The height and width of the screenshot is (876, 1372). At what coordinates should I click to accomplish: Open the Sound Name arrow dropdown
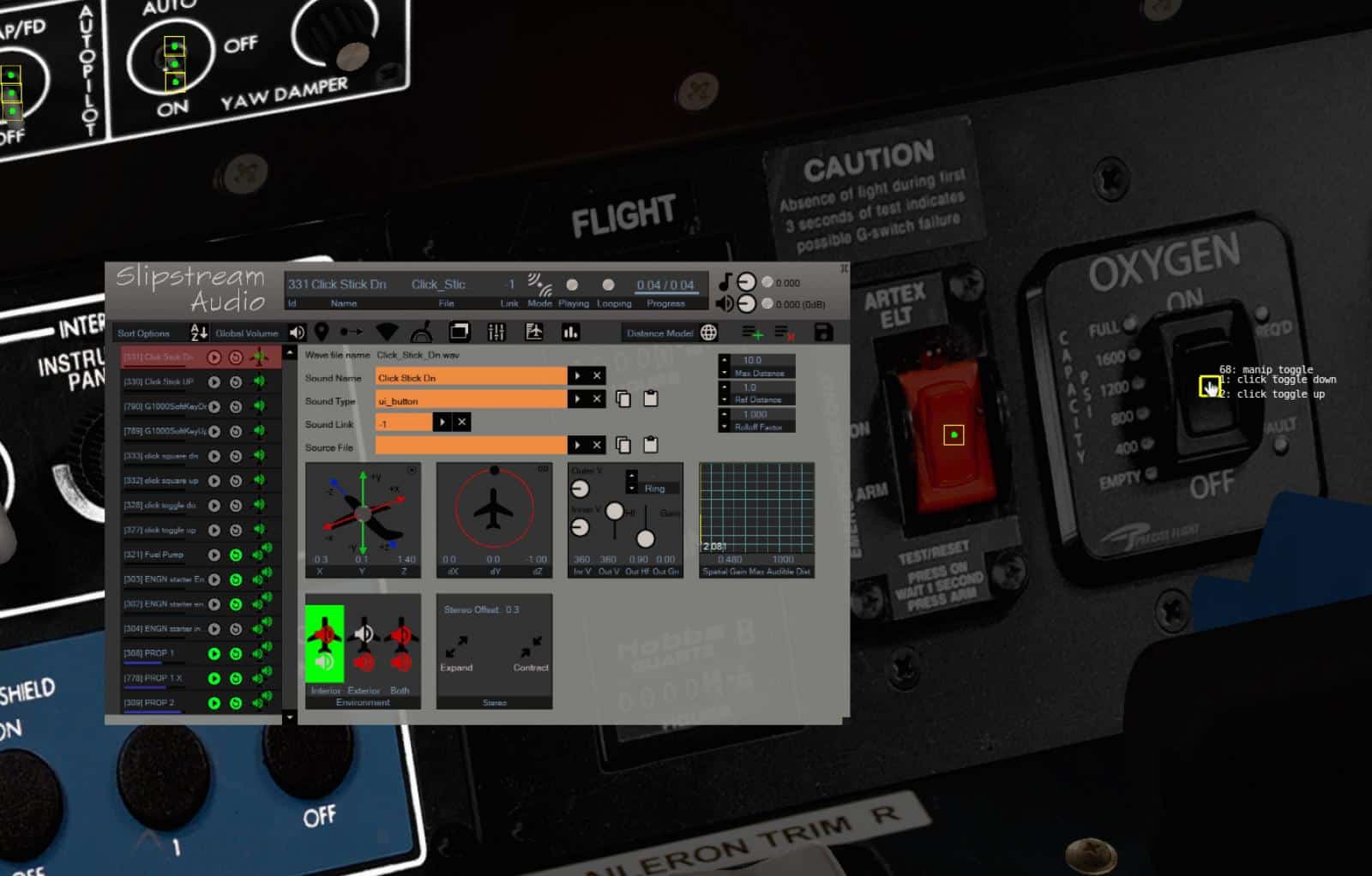pyautogui.click(x=577, y=376)
